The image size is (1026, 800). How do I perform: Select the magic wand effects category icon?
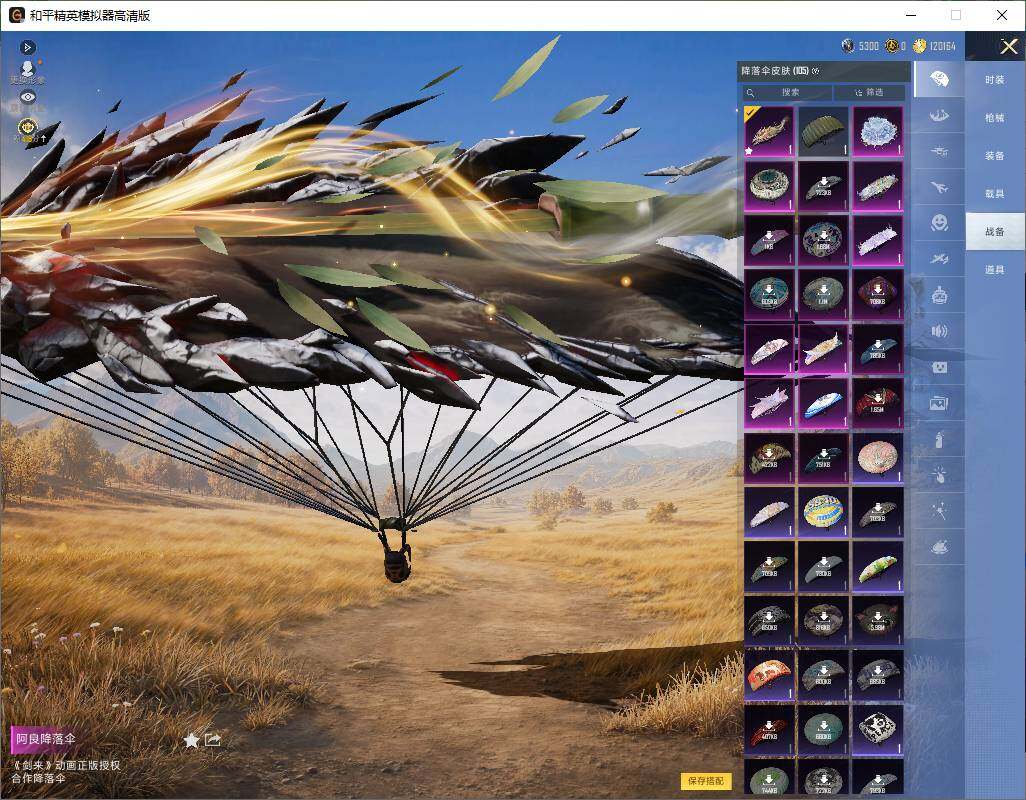tap(939, 510)
